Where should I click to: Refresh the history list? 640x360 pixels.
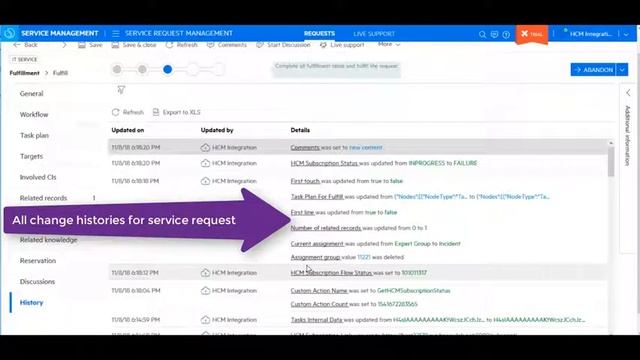pyautogui.click(x=128, y=112)
